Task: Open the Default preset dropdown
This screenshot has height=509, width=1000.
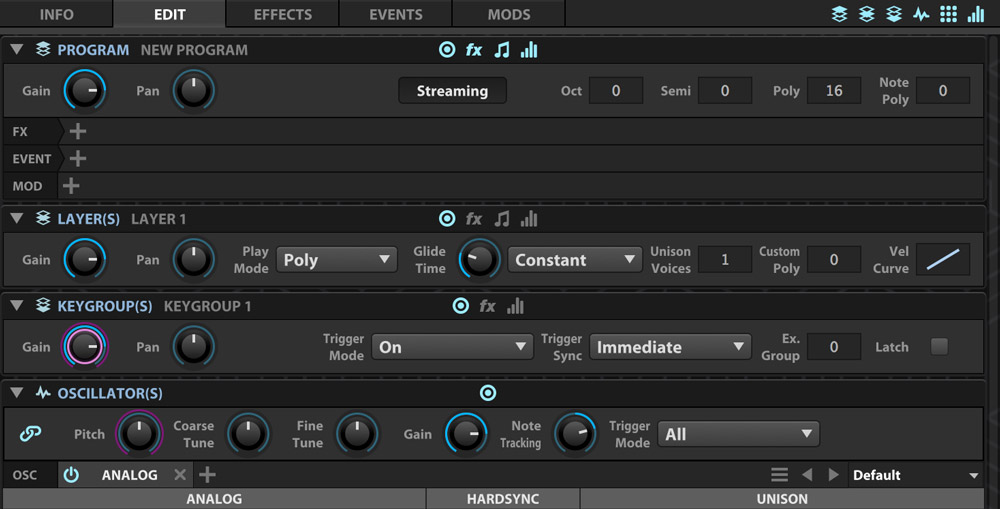Action: click(915, 475)
